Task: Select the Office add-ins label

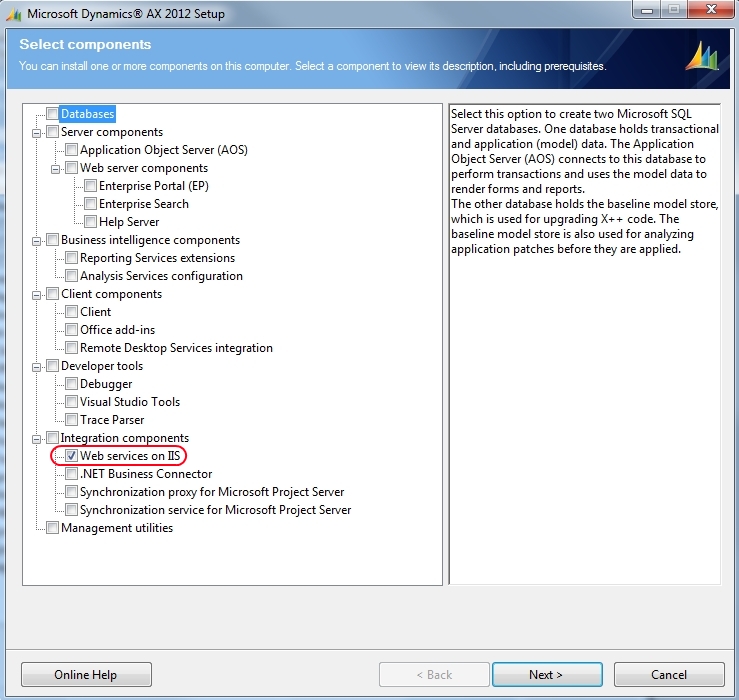Action: click(x=117, y=330)
